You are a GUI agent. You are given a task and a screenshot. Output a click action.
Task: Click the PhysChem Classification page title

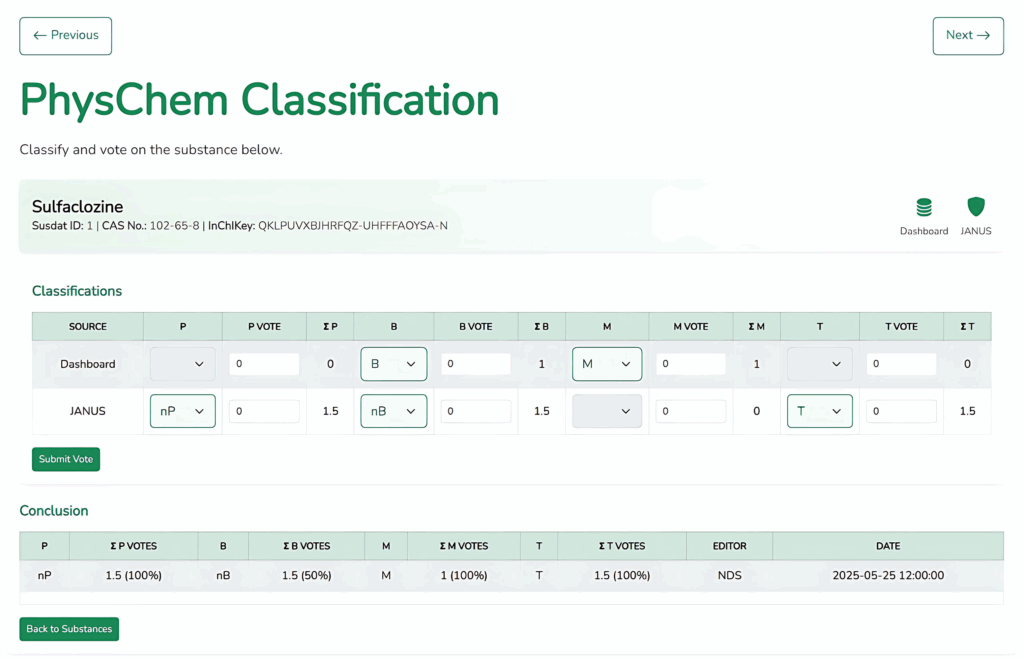(x=259, y=100)
